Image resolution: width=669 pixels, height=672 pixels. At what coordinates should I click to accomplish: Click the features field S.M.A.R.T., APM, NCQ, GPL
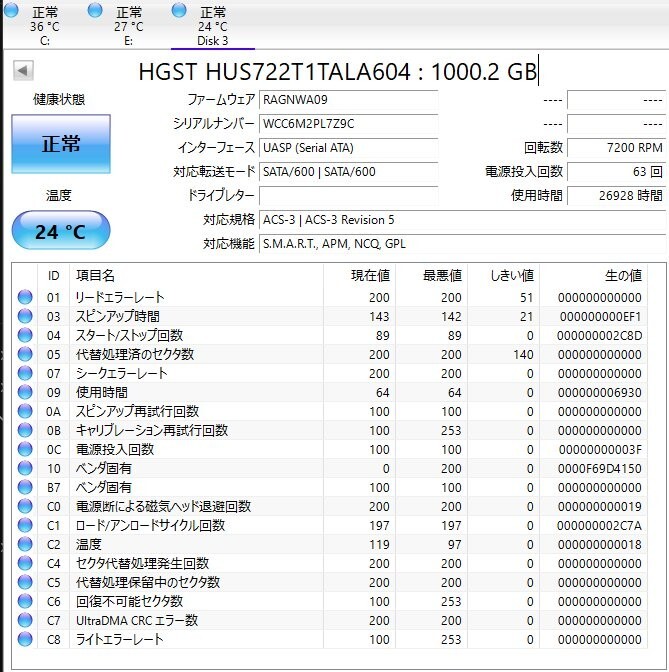[462, 244]
